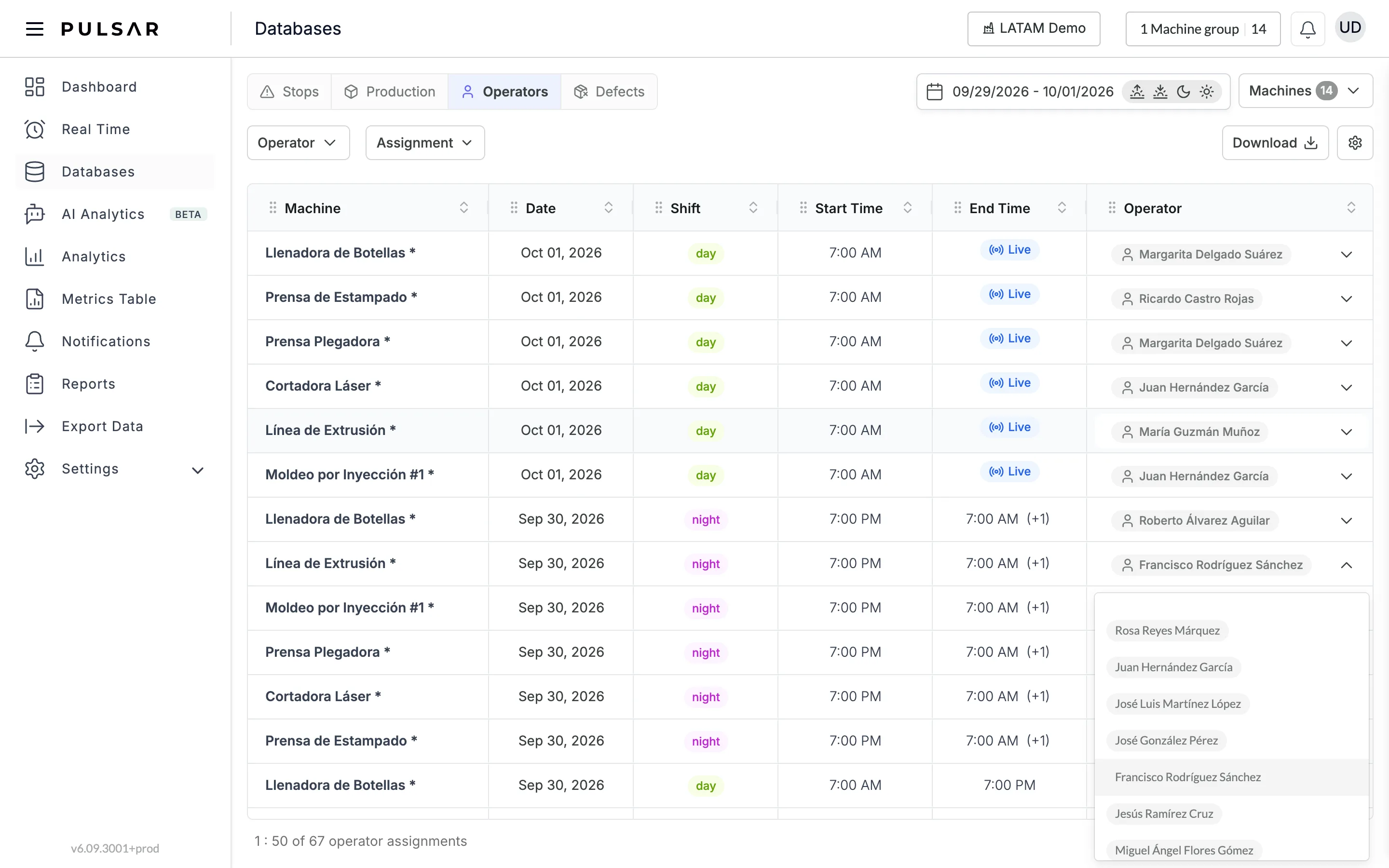
Task: Sort by End Time column arrows
Action: pos(1062,208)
